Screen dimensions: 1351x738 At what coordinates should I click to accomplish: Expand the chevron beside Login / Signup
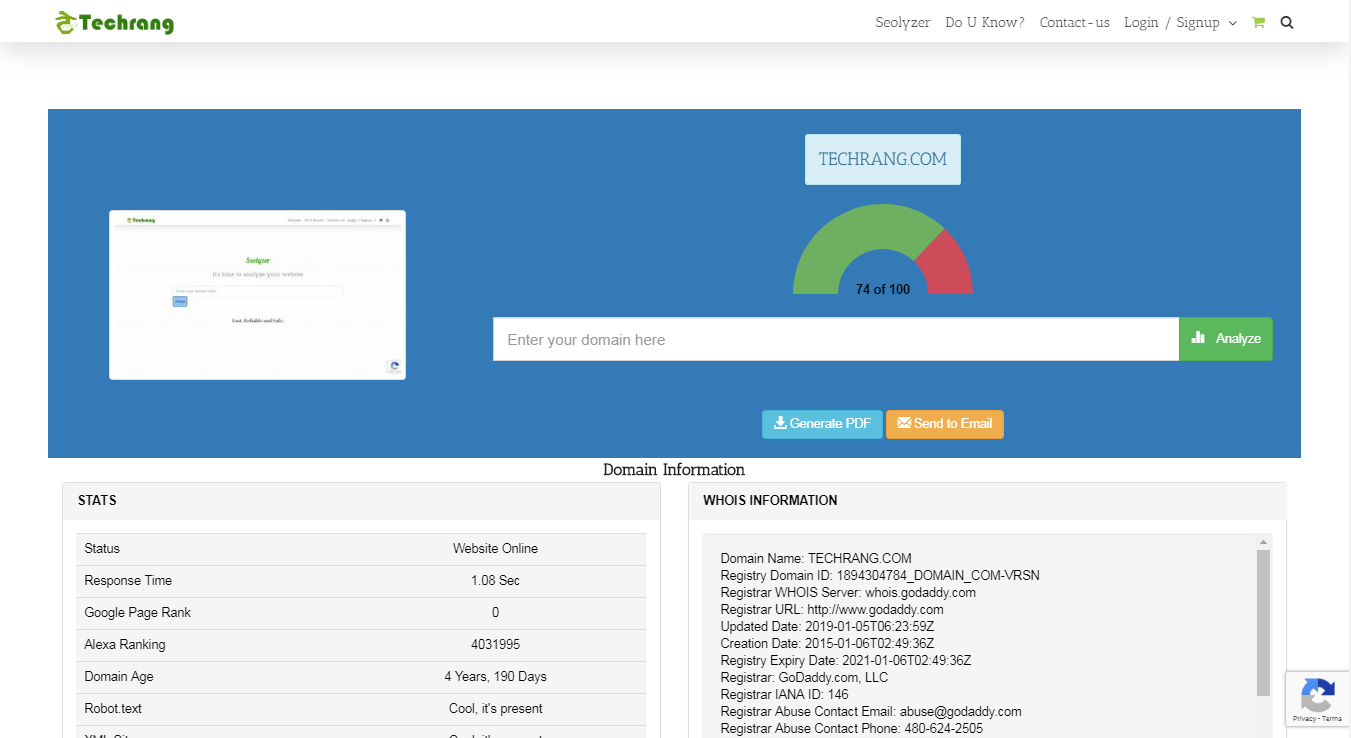tap(1232, 23)
